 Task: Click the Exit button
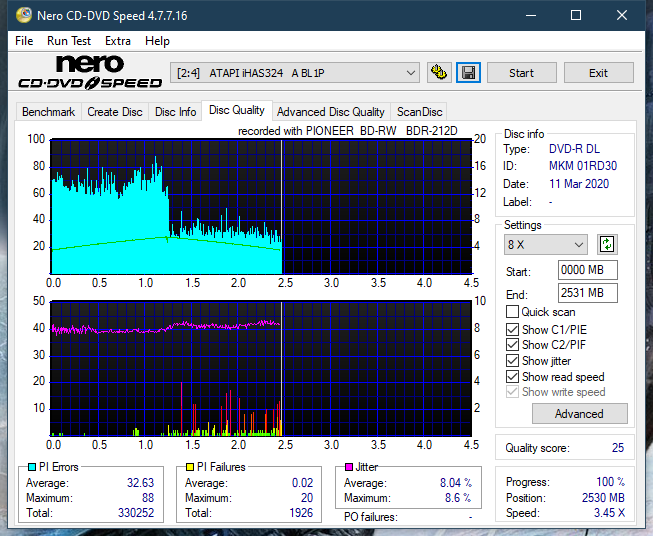pos(598,73)
